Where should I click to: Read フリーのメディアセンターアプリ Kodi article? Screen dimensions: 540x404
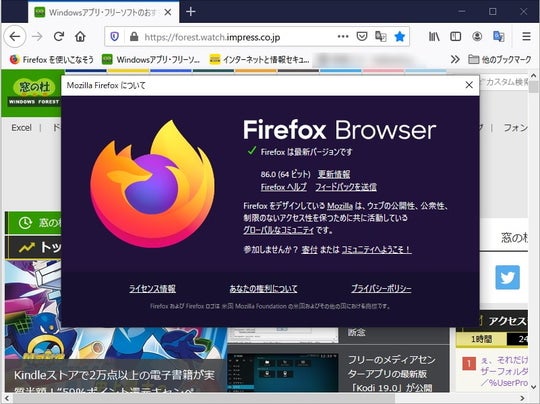pyautogui.click(x=392, y=374)
